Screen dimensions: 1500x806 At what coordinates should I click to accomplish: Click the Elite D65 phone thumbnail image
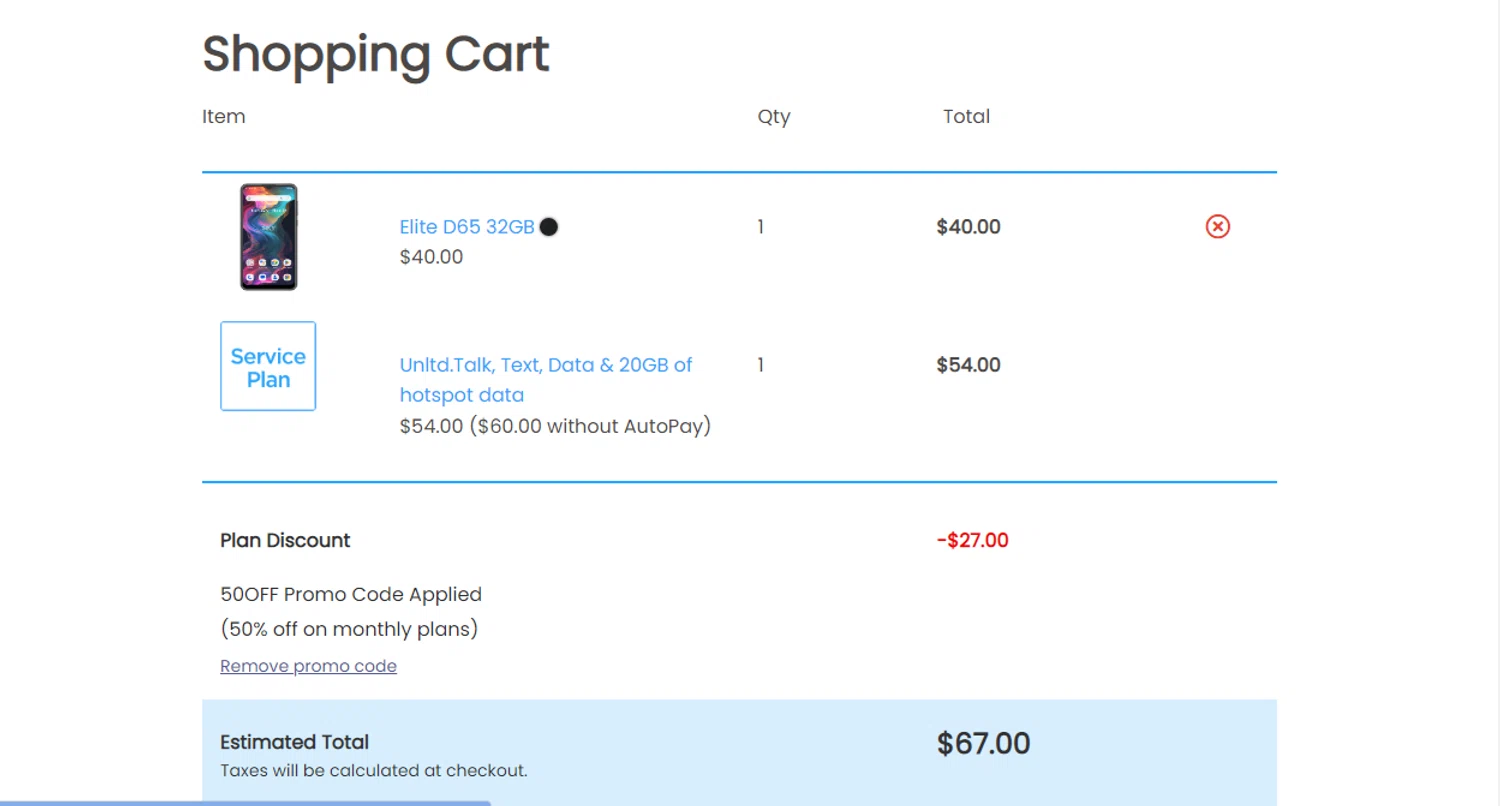pyautogui.click(x=268, y=237)
